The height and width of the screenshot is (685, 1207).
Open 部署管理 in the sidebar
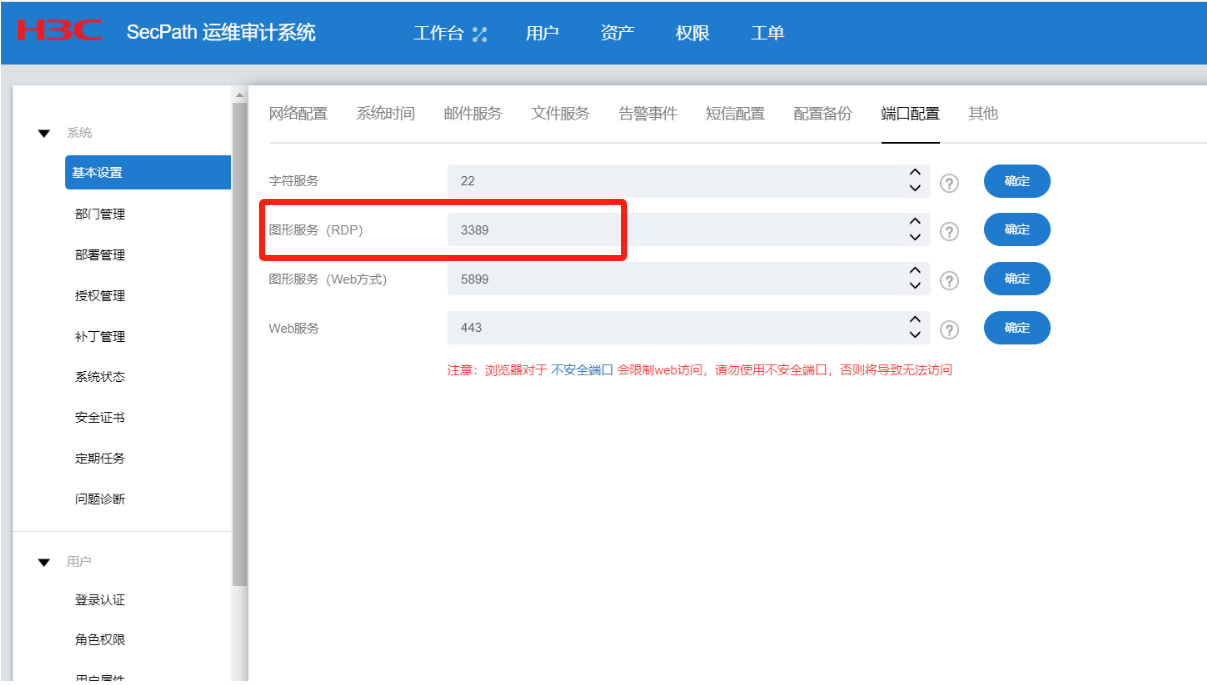(100, 255)
